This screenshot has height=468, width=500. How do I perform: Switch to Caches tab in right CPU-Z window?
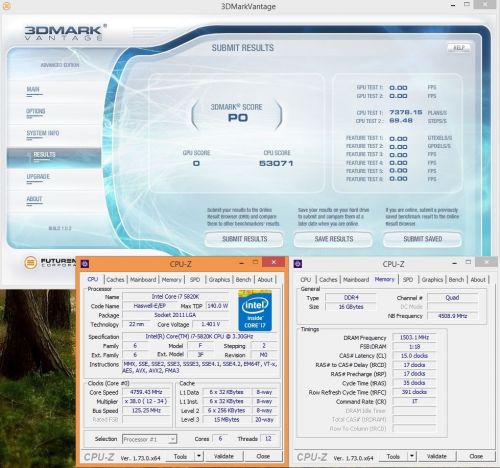pyautogui.click(x=328, y=280)
